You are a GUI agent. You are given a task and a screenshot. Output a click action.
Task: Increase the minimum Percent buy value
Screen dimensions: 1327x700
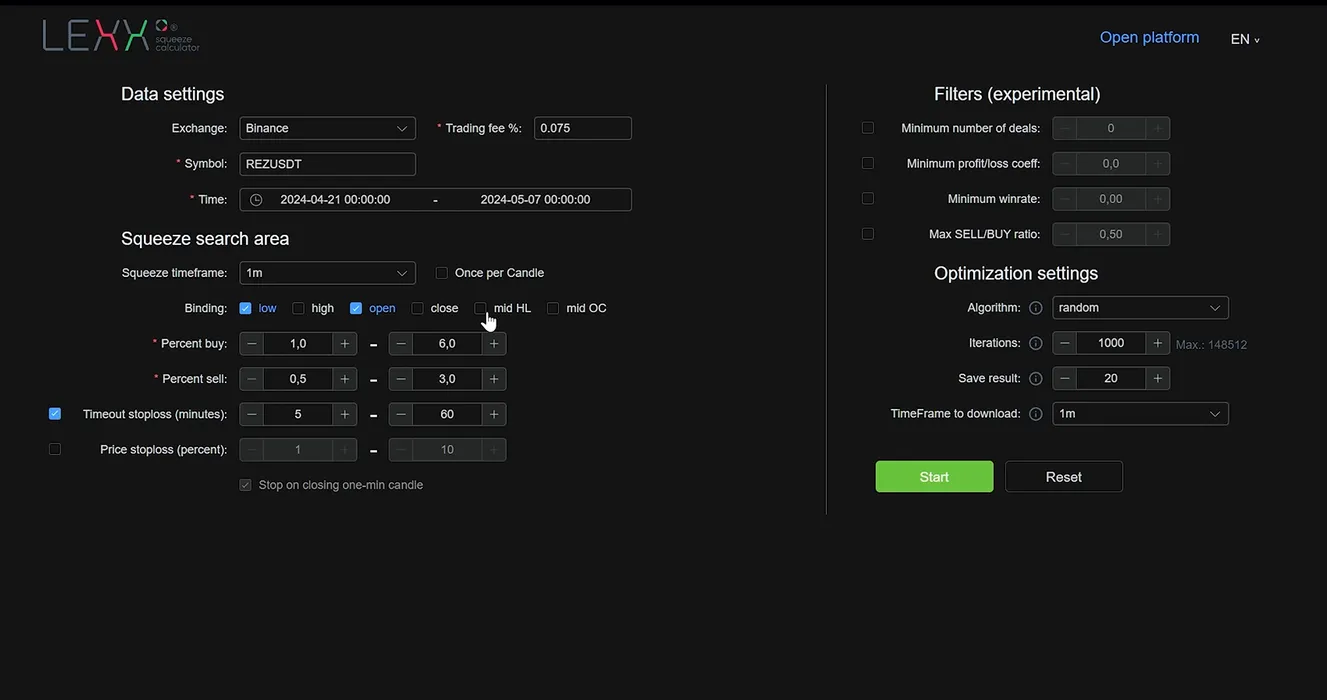(x=345, y=344)
